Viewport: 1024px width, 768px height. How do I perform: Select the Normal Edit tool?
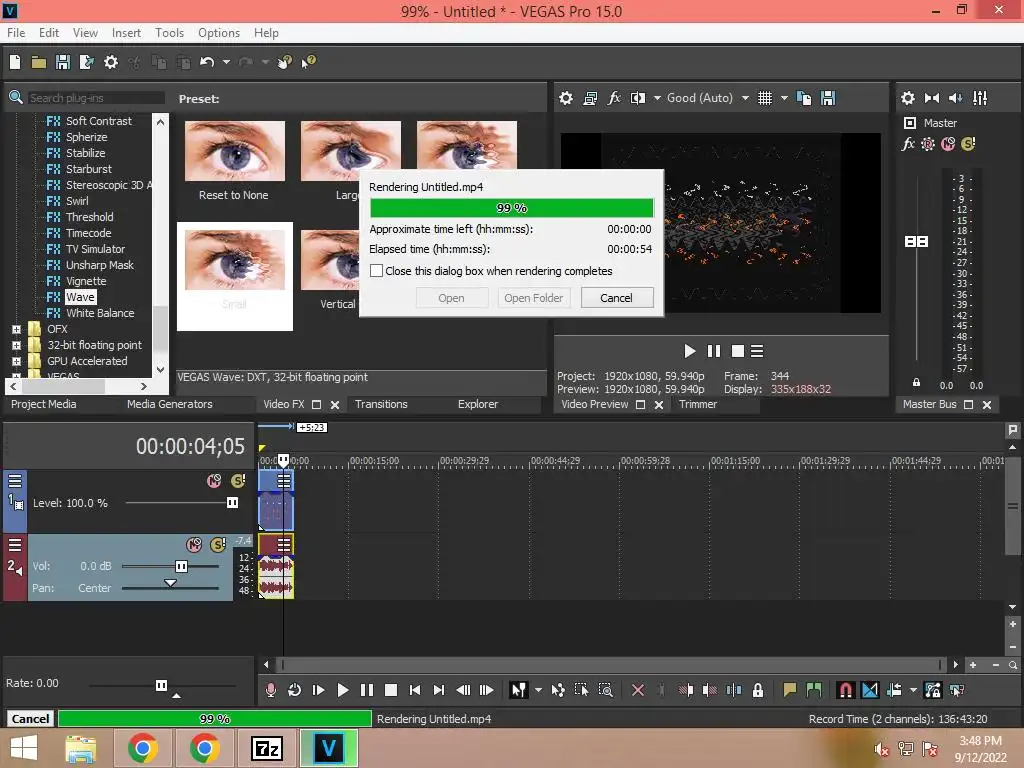click(x=519, y=690)
